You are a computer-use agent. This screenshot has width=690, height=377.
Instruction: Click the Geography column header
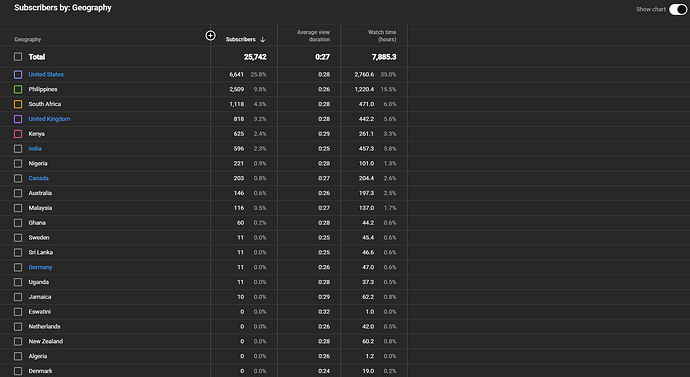point(28,40)
